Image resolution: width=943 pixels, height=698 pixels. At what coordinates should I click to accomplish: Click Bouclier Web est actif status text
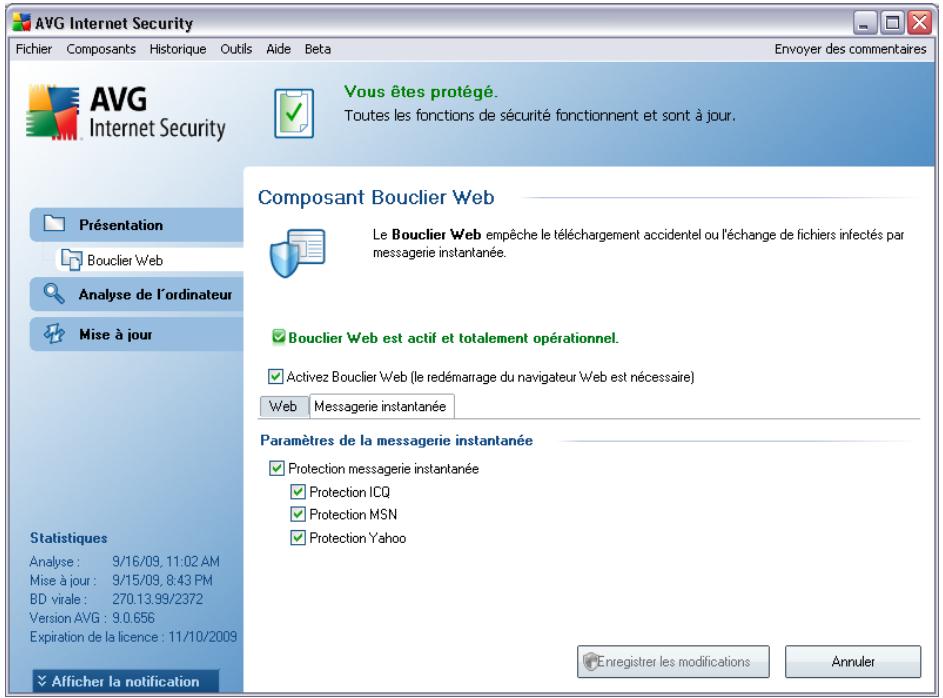click(x=453, y=338)
